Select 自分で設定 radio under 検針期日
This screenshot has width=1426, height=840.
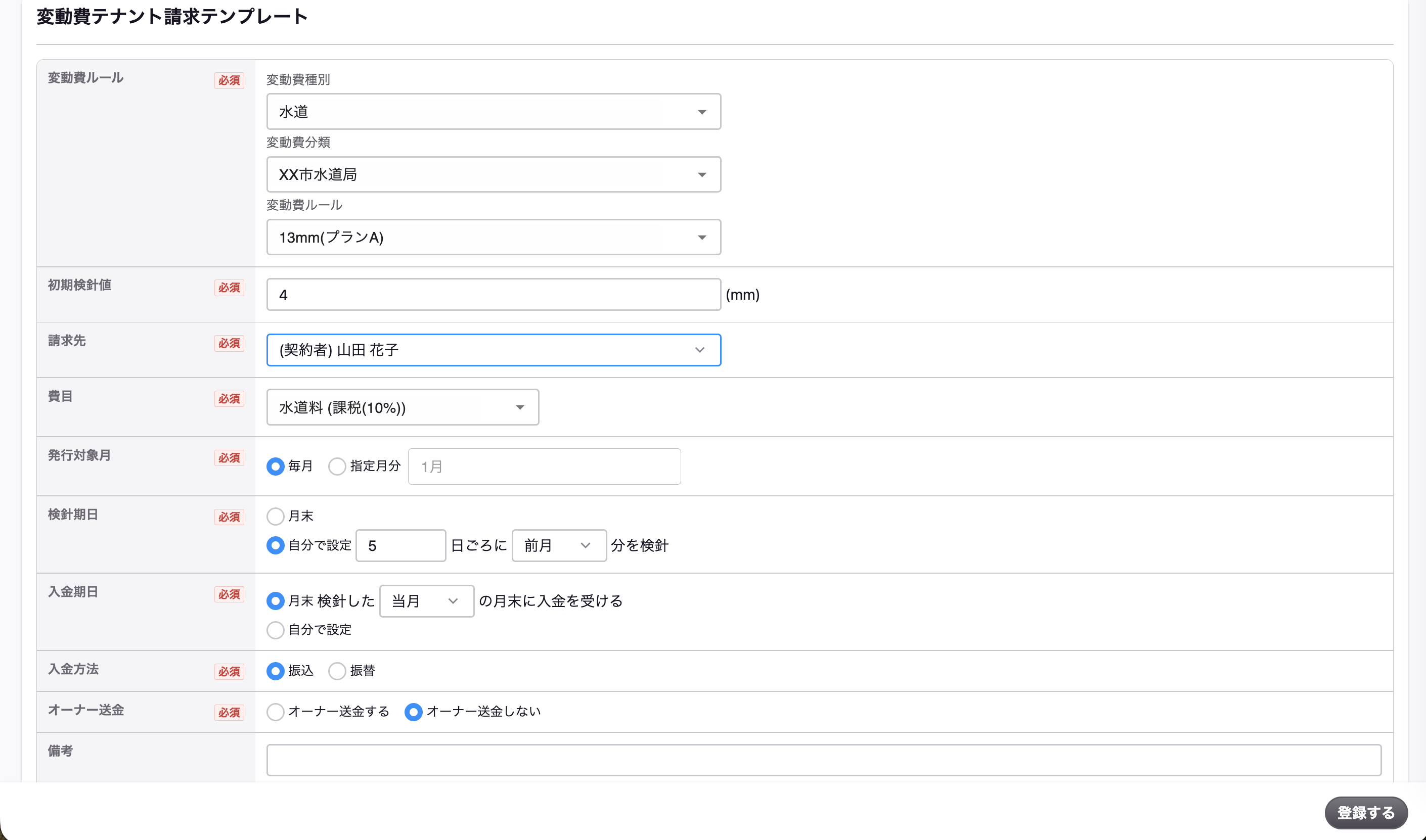275,546
